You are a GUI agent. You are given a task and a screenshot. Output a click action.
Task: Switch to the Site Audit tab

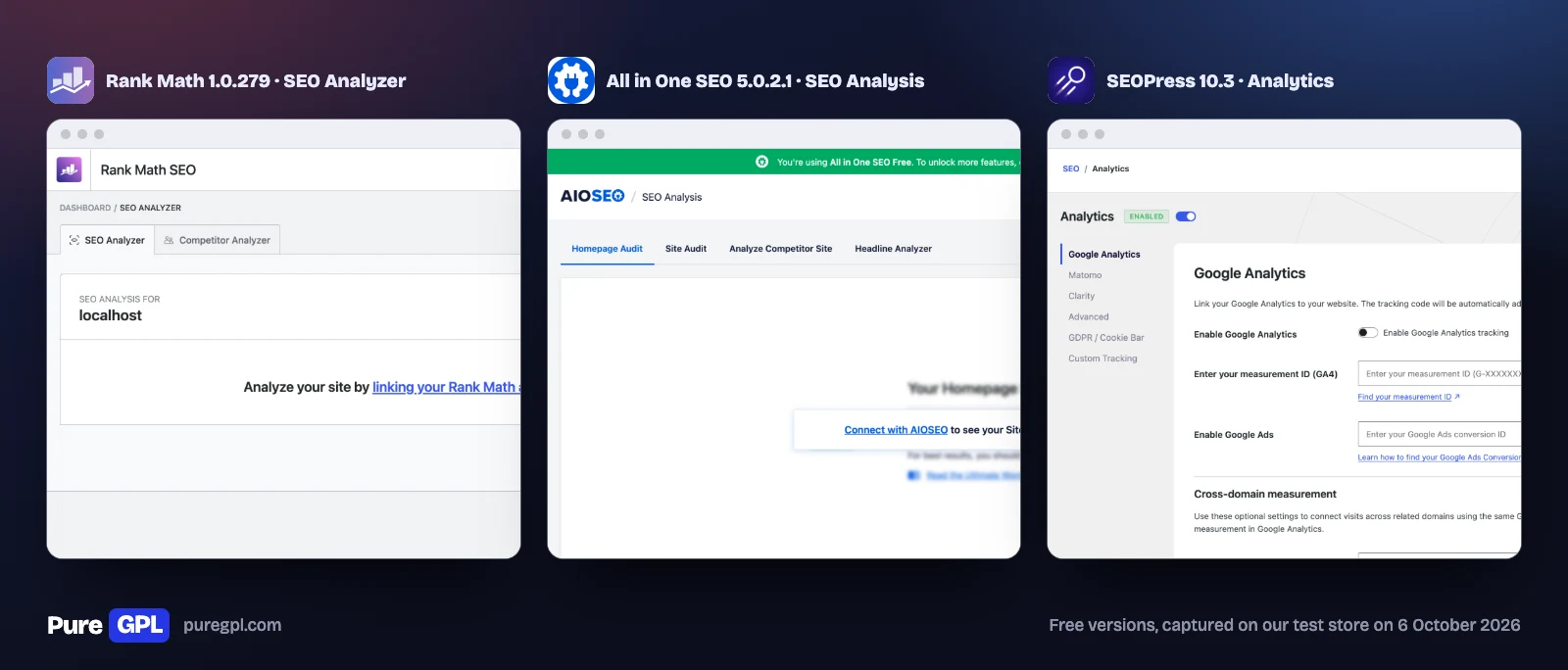pos(686,249)
